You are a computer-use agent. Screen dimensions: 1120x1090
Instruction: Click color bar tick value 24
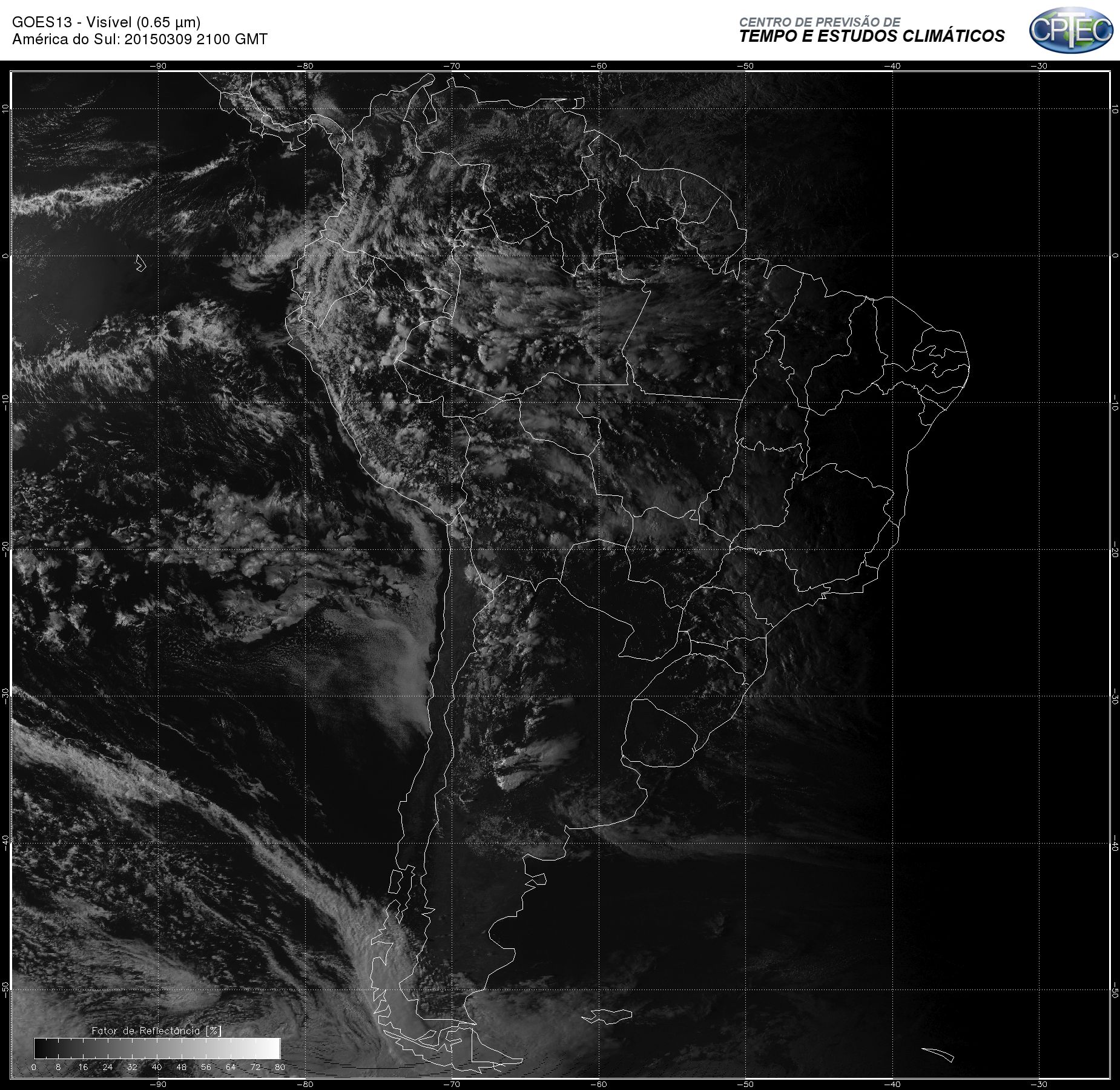(108, 1067)
